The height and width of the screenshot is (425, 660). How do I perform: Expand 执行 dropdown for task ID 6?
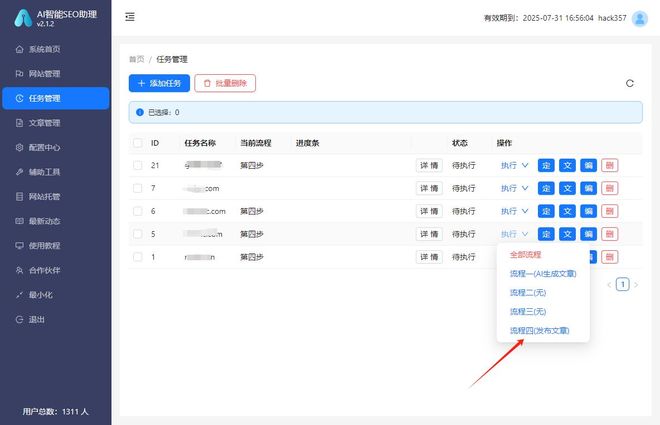(x=514, y=211)
